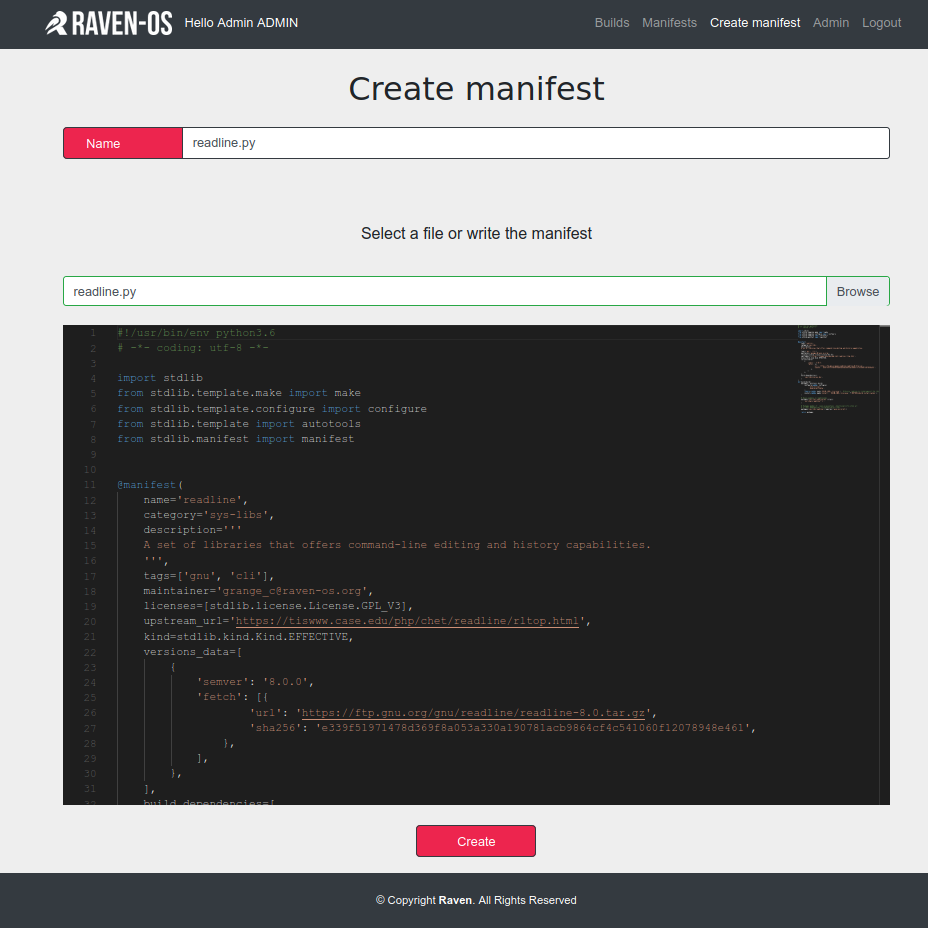This screenshot has height=928, width=928.
Task: Click the Raven copyright footer text
Action: point(476,900)
